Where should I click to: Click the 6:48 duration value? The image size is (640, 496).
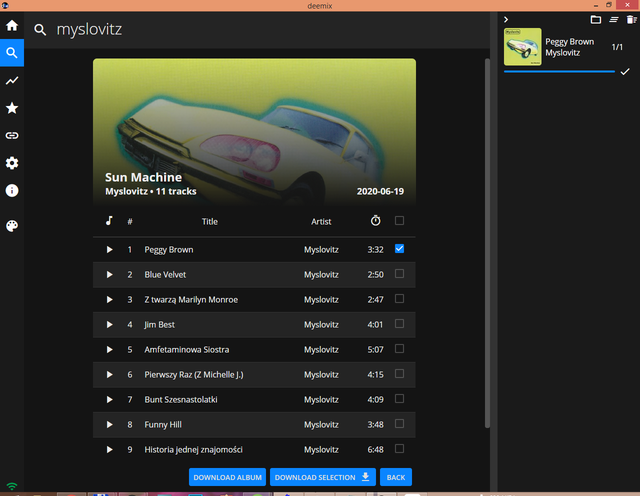[x=375, y=450]
